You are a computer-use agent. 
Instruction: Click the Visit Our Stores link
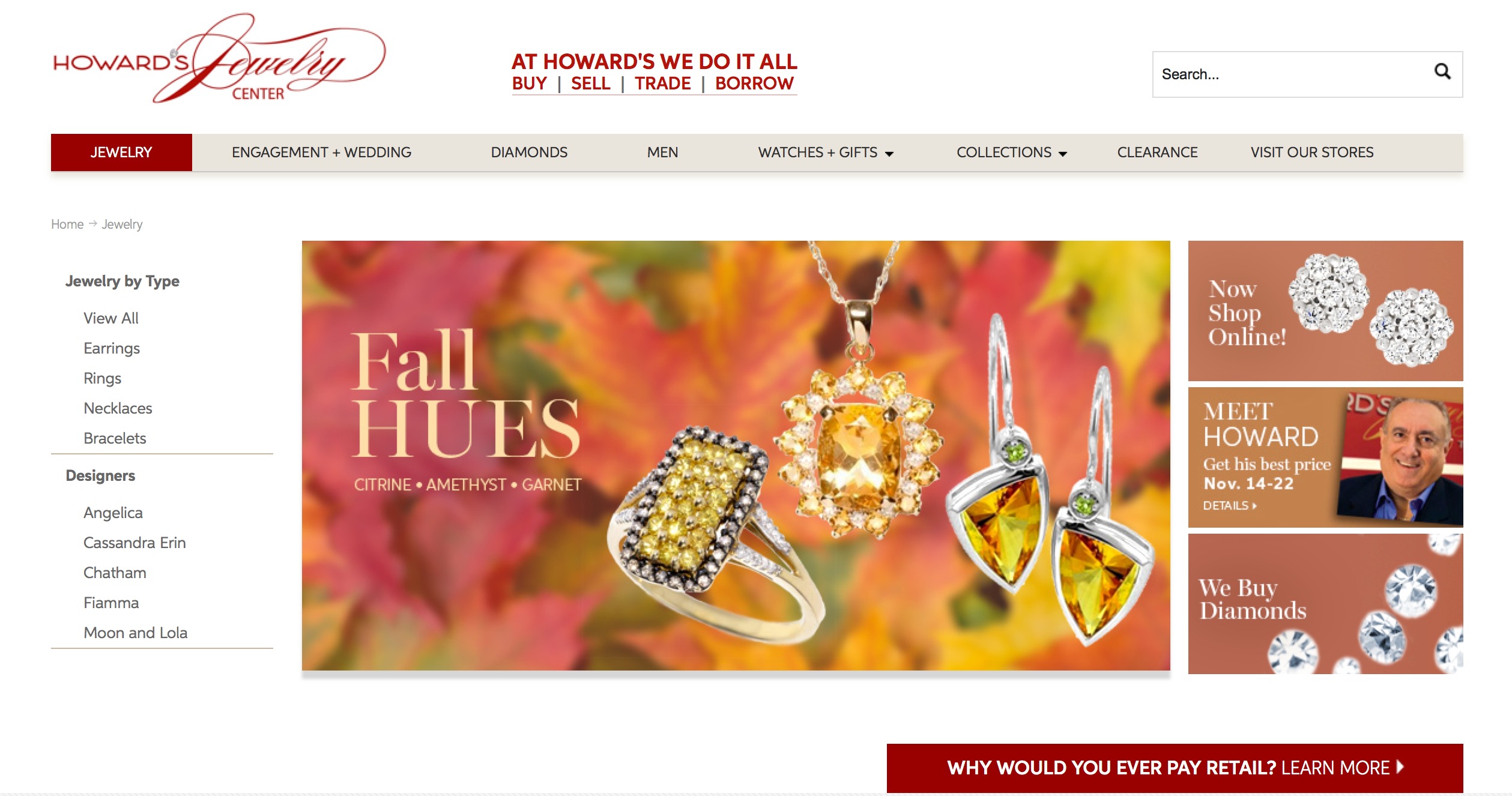tap(1312, 152)
